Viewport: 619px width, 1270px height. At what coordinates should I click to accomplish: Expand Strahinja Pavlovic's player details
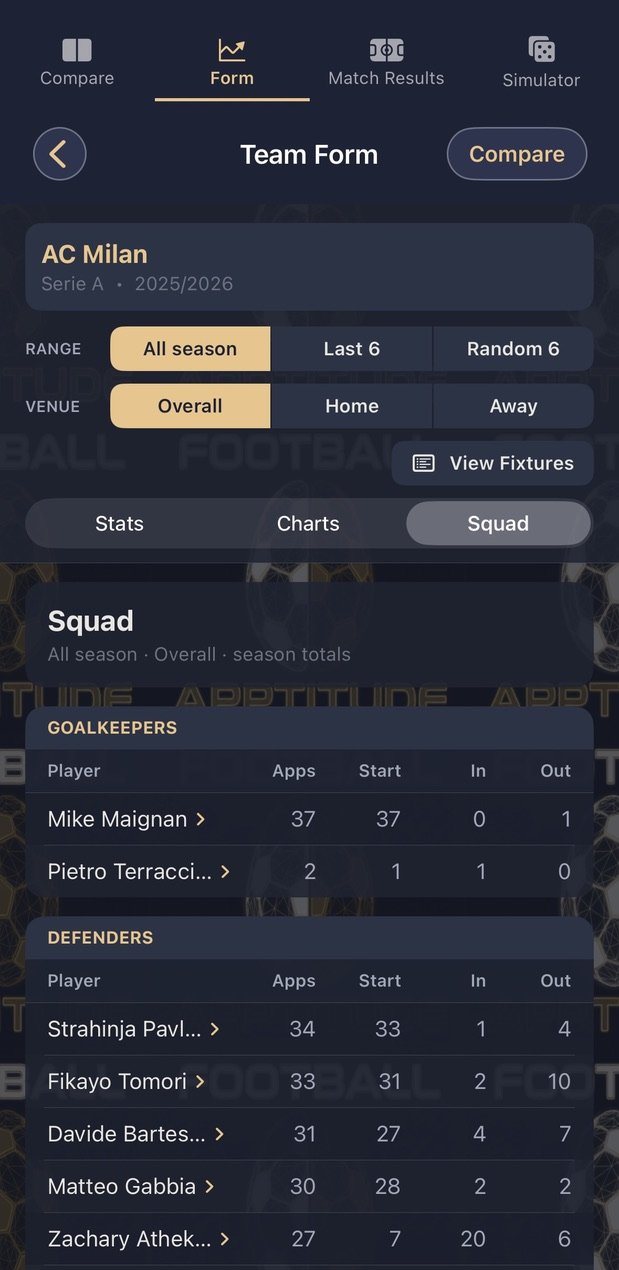(134, 1029)
